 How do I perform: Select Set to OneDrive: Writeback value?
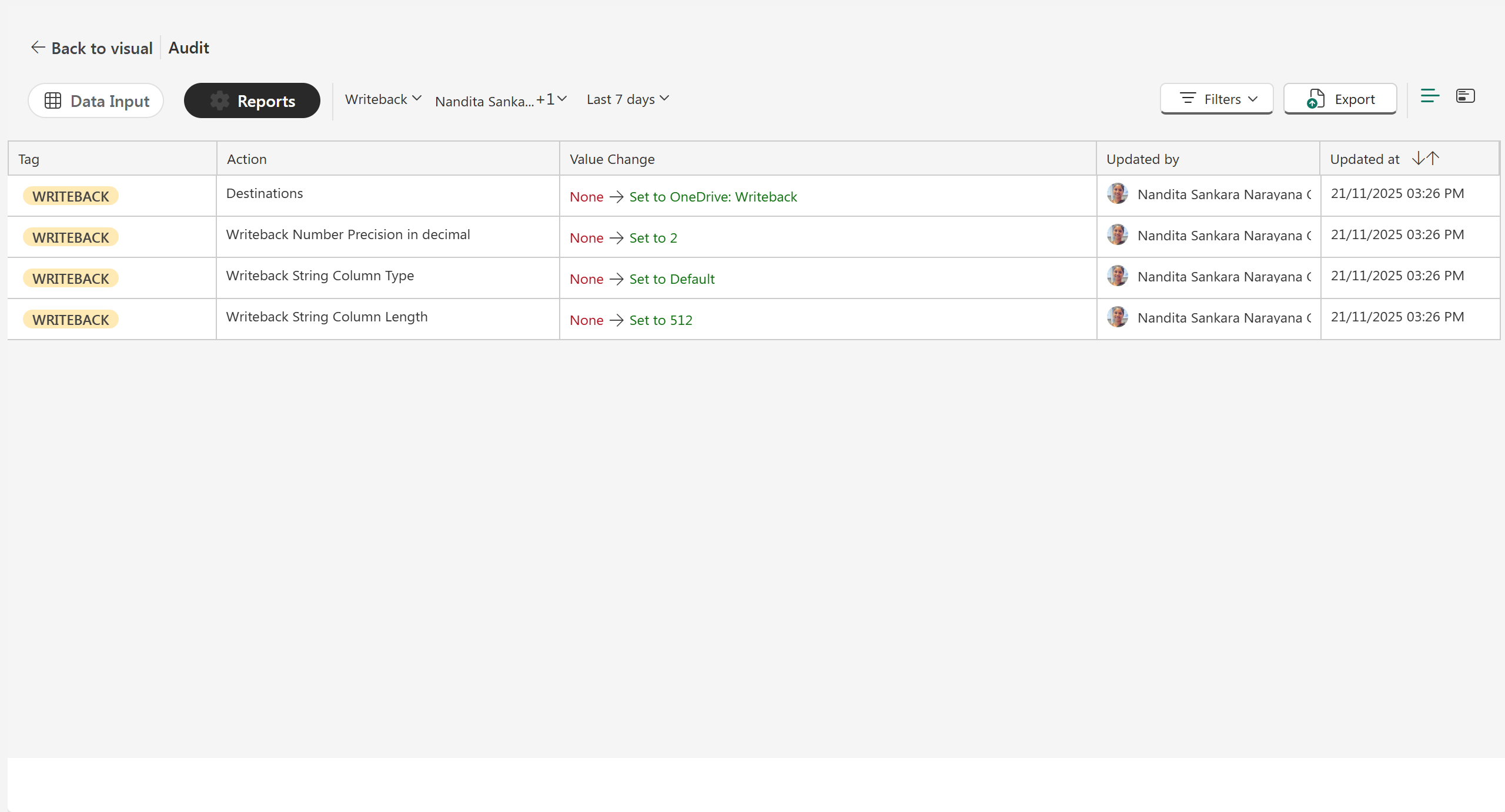tap(713, 197)
